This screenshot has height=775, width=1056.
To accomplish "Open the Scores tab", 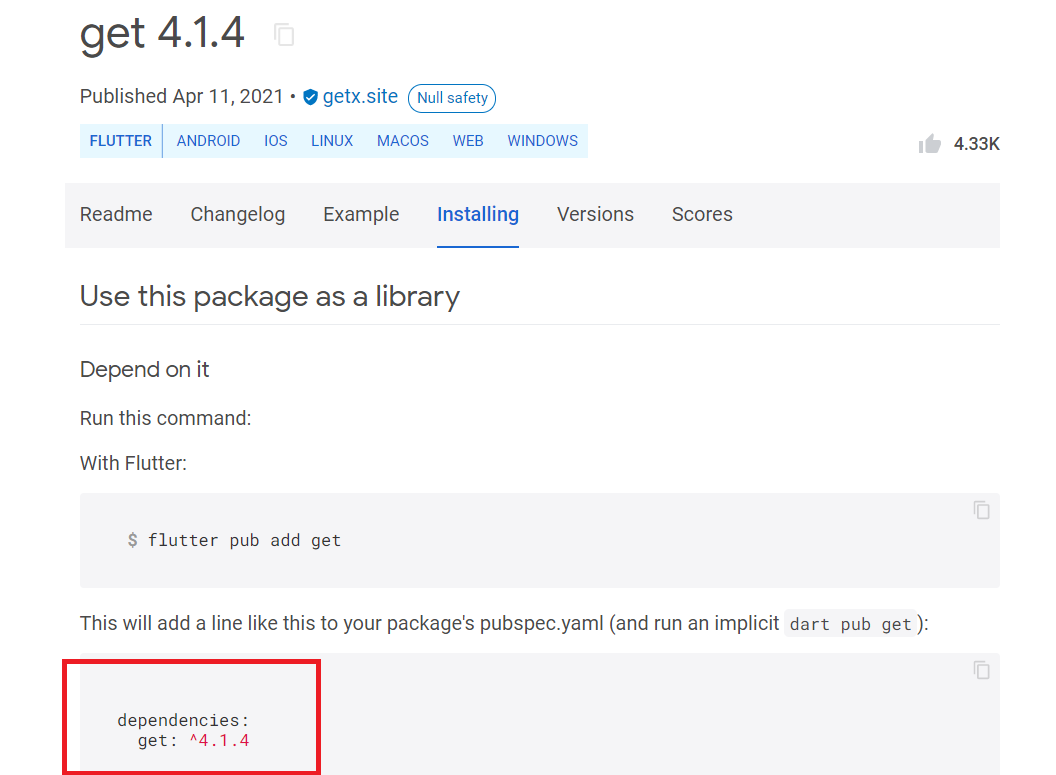I will (x=702, y=214).
